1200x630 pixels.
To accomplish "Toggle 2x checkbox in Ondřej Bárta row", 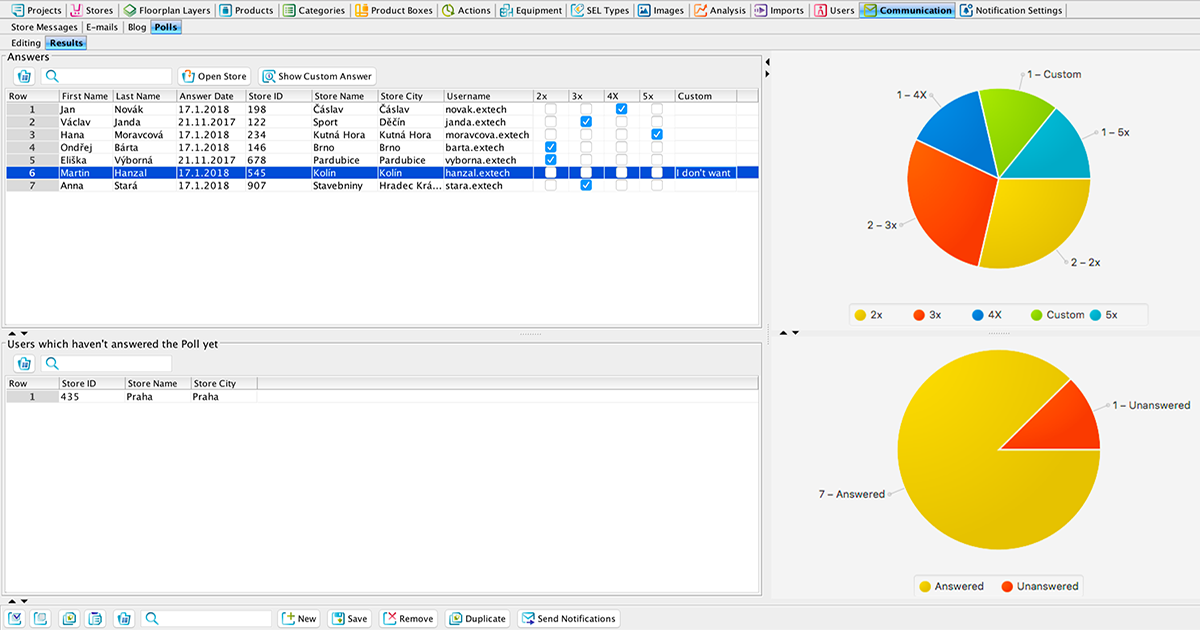I will click(x=550, y=147).
